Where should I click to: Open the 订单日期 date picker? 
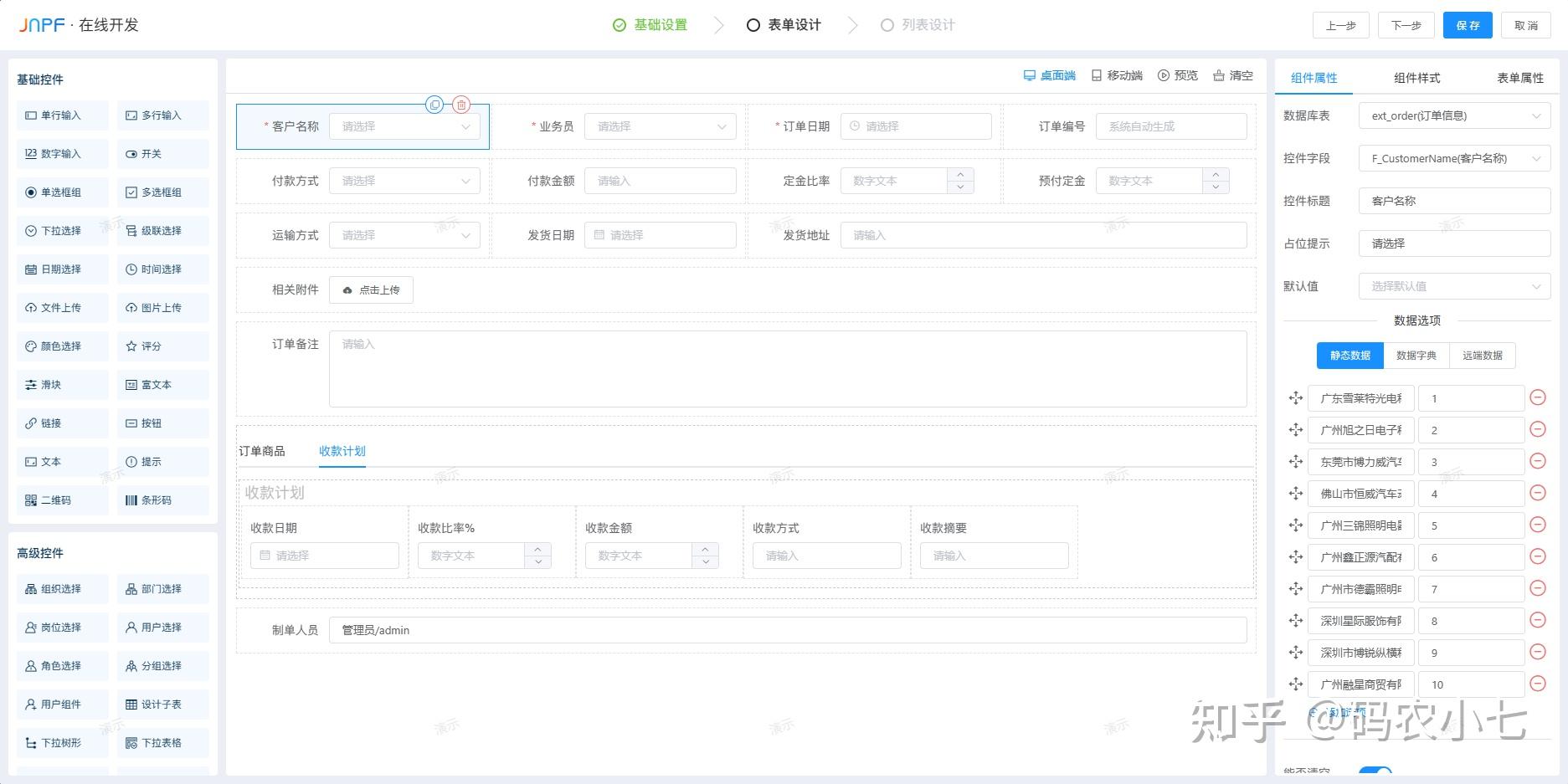[x=916, y=126]
